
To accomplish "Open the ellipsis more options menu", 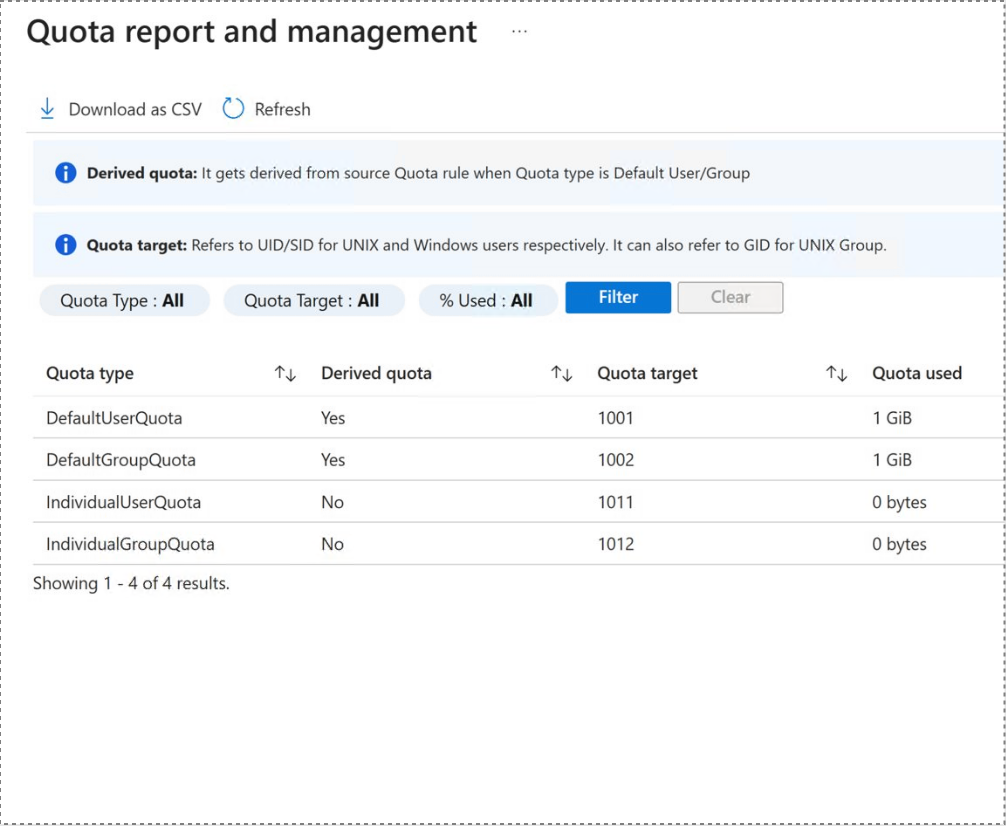I will pyautogui.click(x=520, y=31).
